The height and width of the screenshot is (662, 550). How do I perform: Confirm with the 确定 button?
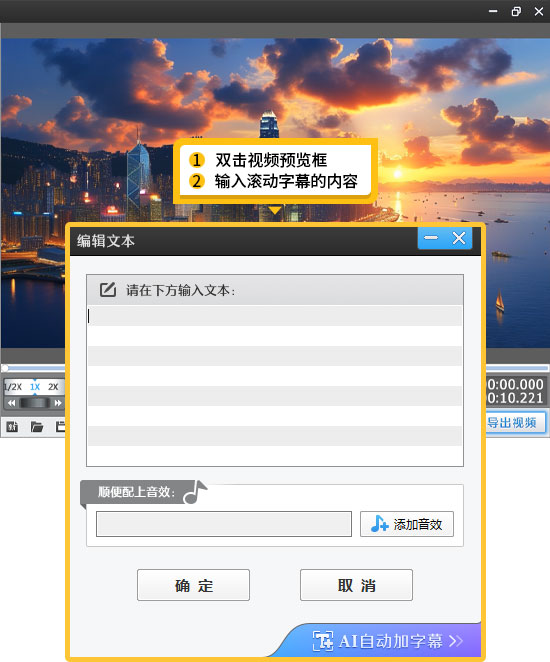tap(193, 585)
